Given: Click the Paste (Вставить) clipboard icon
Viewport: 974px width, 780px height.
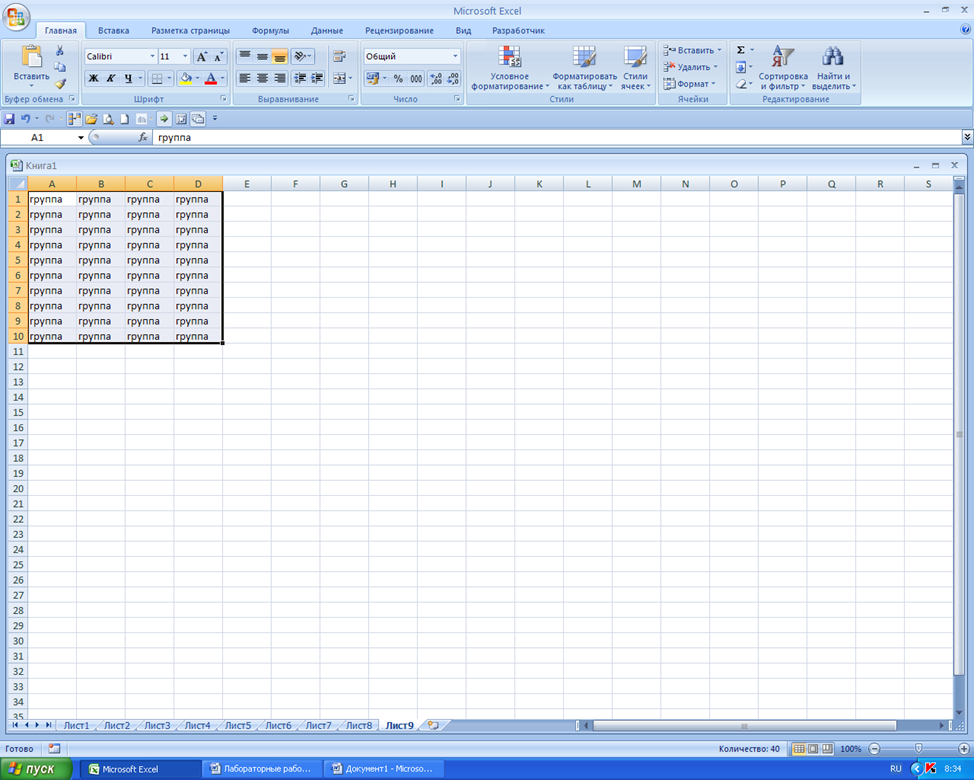Looking at the screenshot, I should click(x=31, y=57).
